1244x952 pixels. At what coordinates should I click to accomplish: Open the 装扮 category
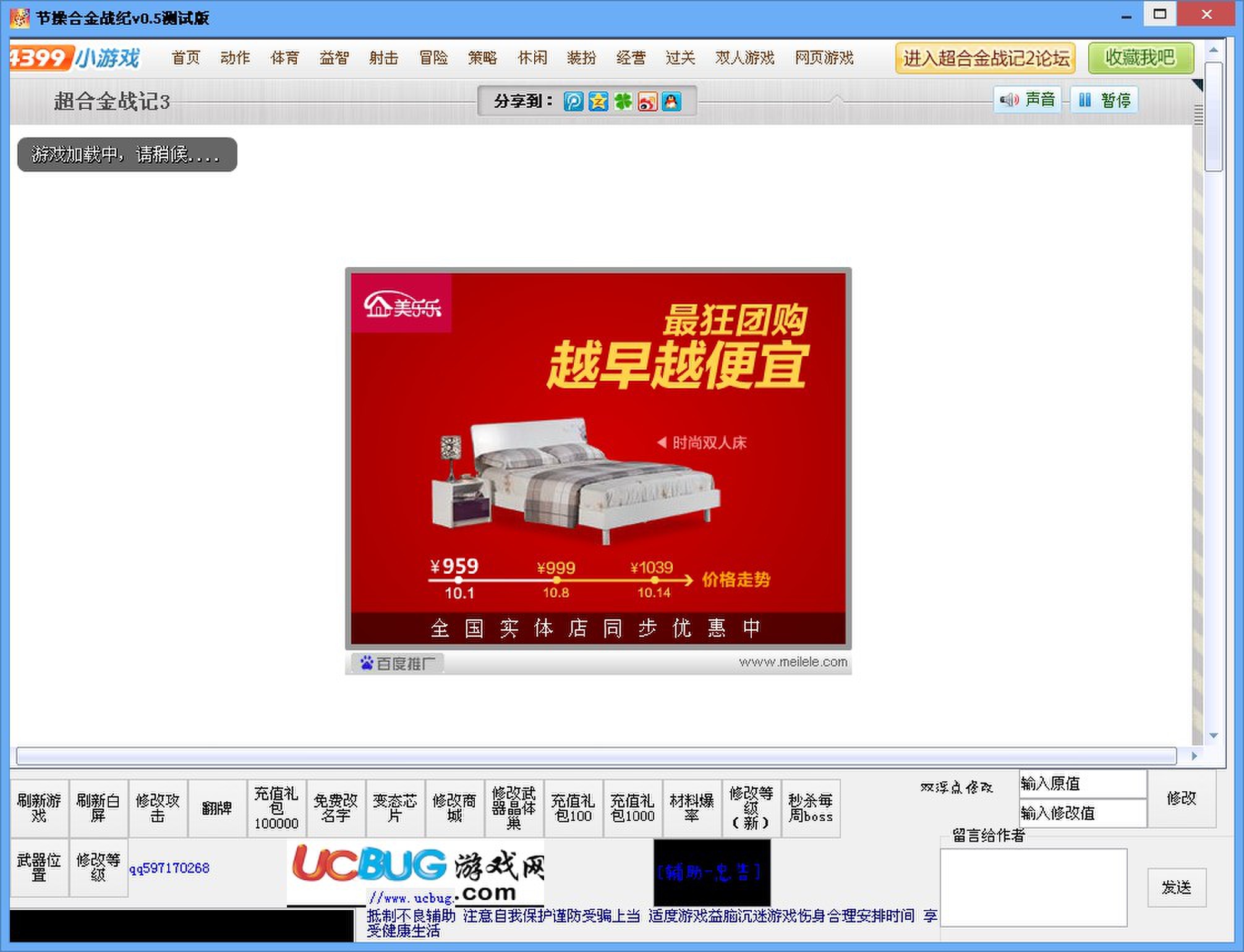581,57
